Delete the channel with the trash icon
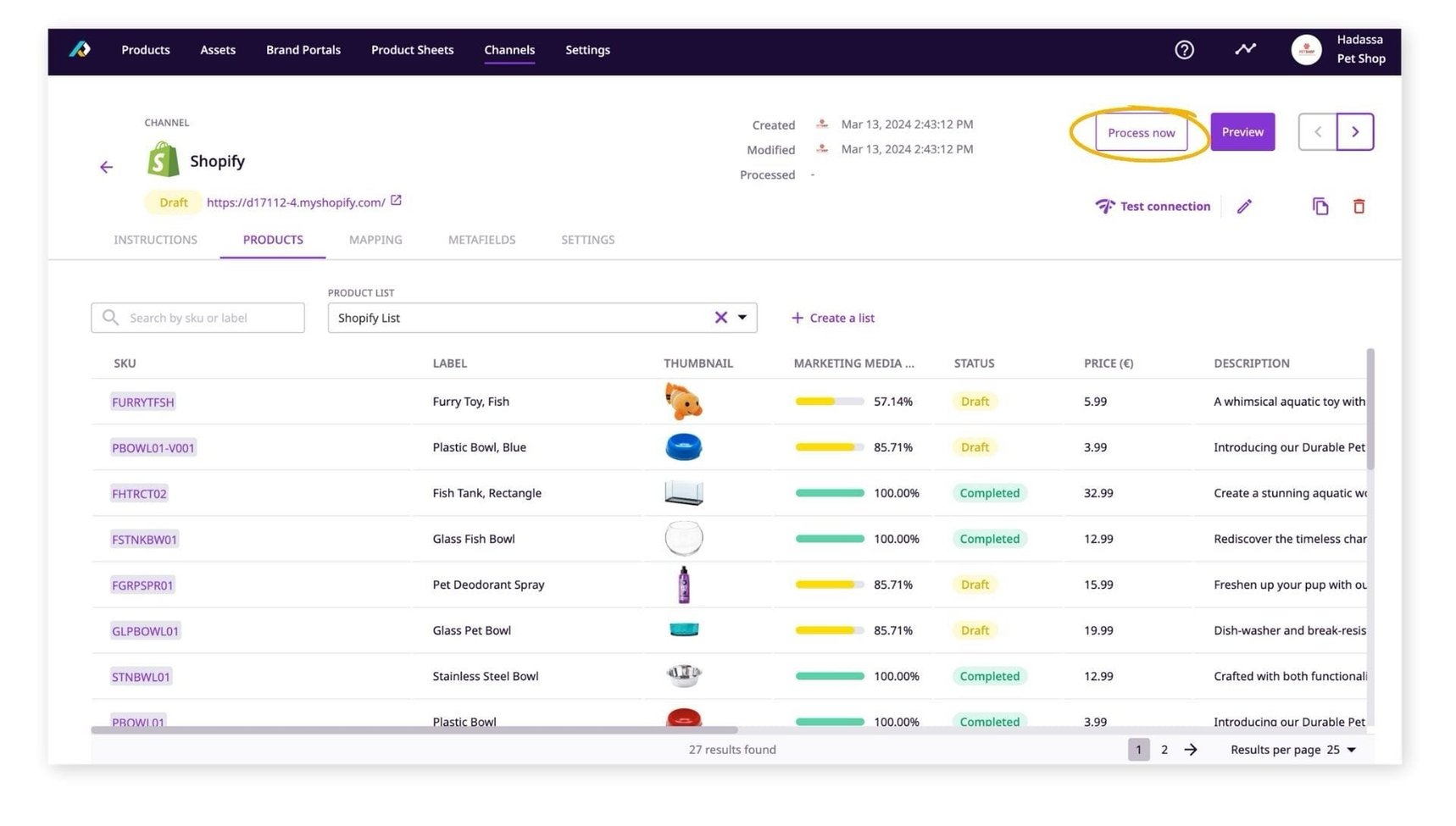The image size is (1456, 826). point(1359,206)
